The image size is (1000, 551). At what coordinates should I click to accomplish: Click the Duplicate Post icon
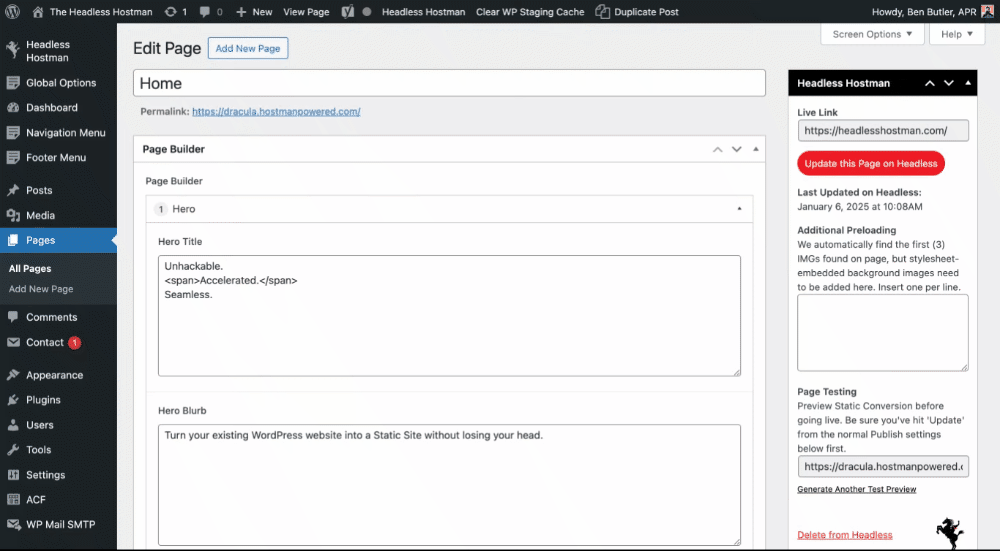pyautogui.click(x=603, y=12)
